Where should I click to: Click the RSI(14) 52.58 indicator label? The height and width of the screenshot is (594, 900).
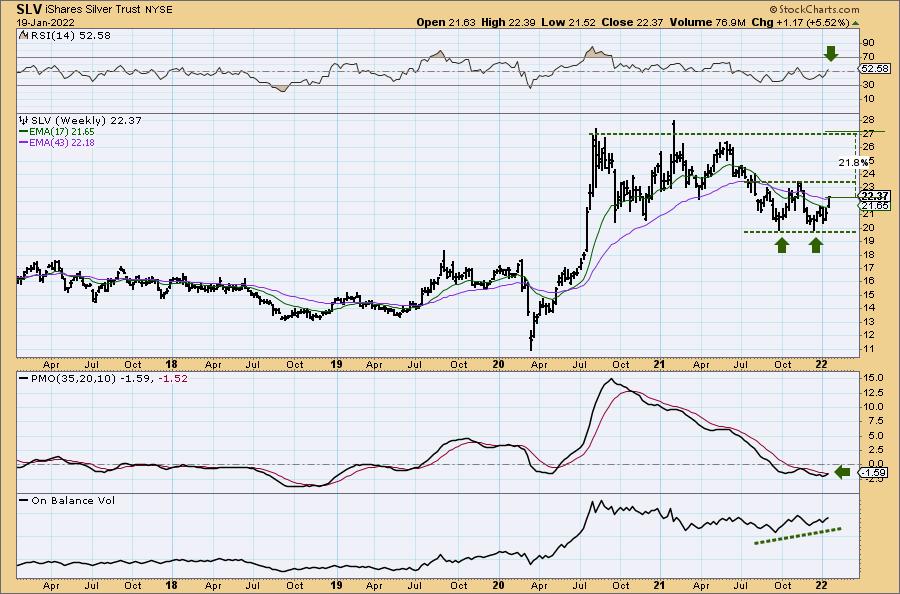[x=70, y=36]
